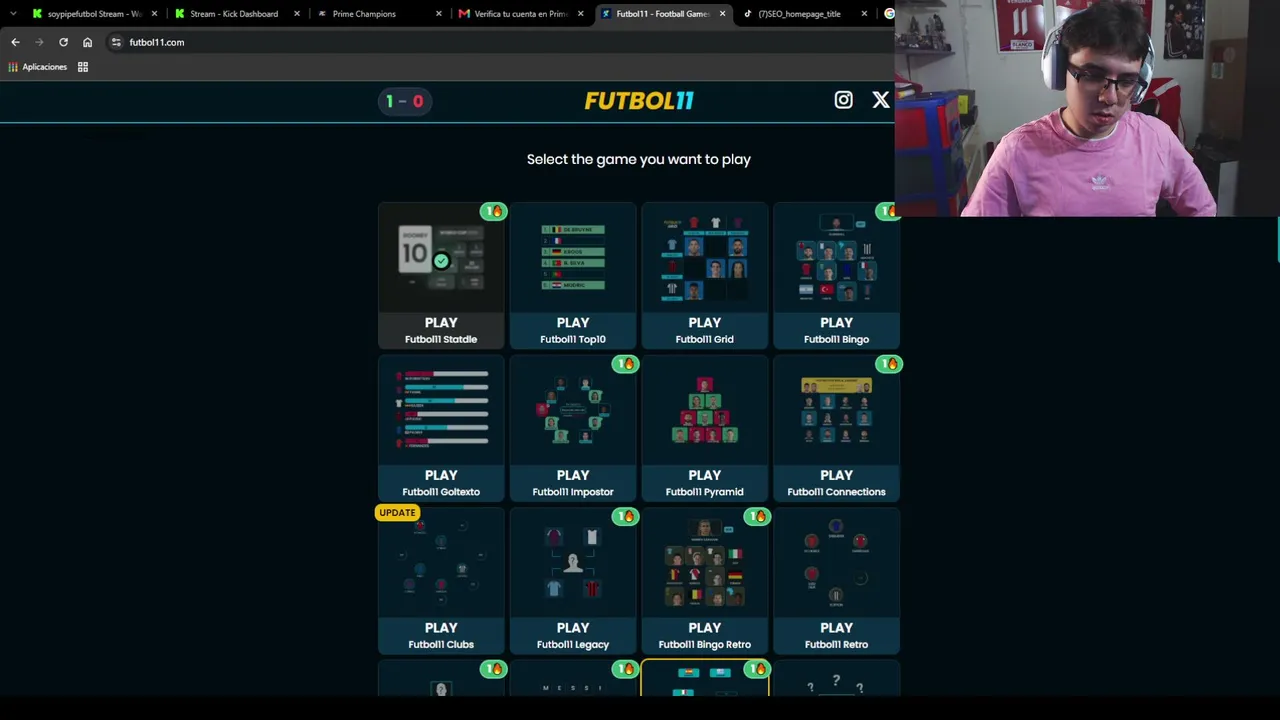Viewport: 1280px width, 720px height.
Task: Close the soypipefutbol Stream tab
Action: [x=154, y=14]
